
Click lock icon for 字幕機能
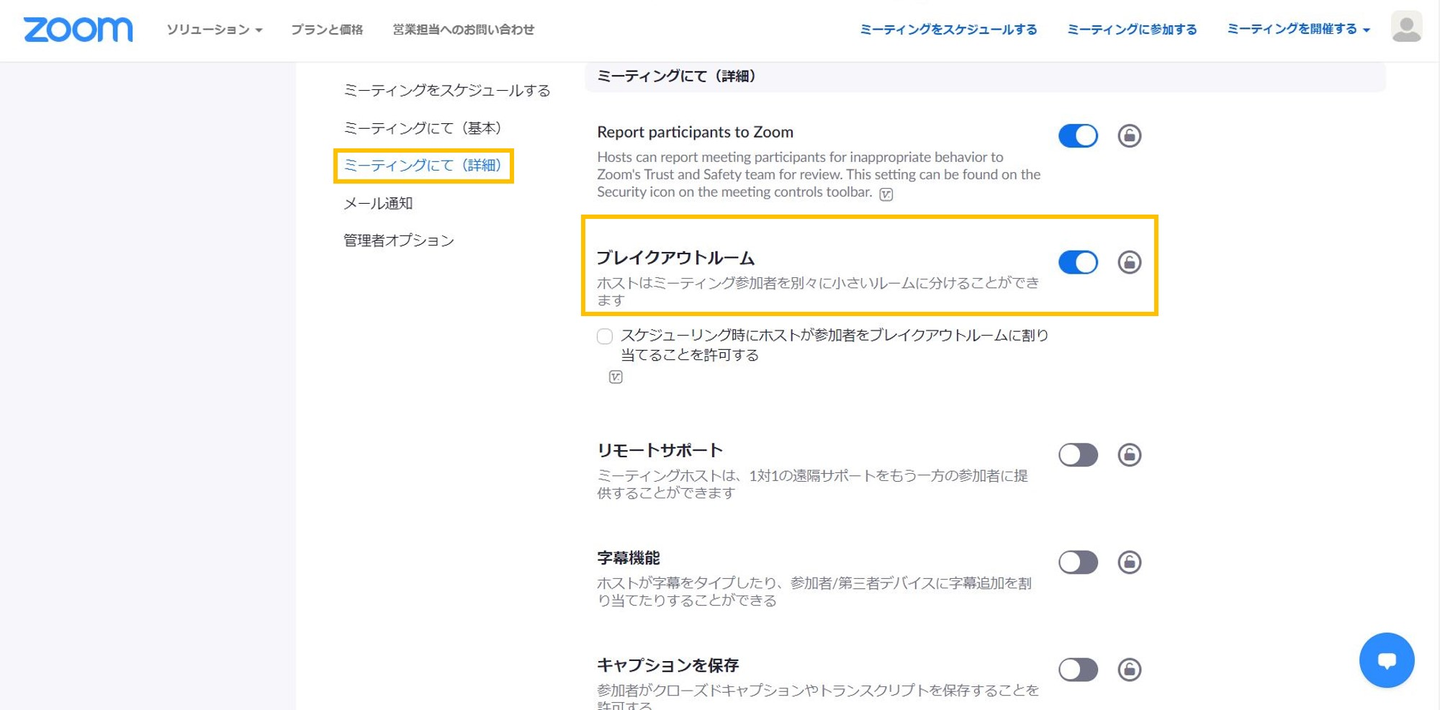click(x=1129, y=562)
